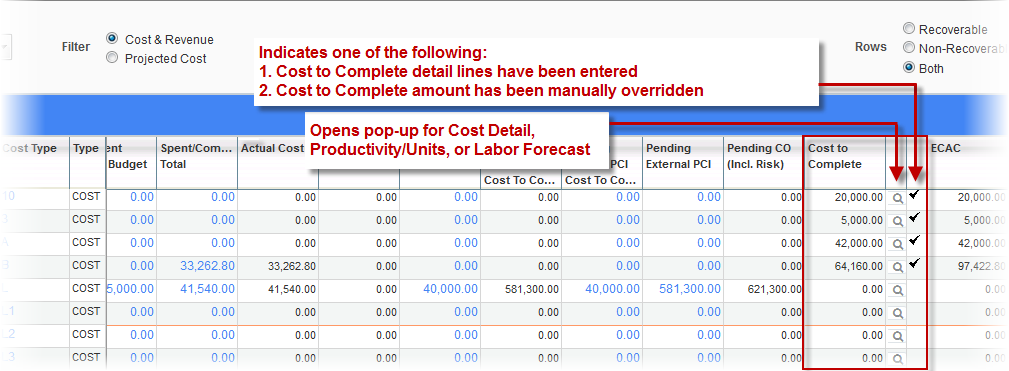Click the Pending External PCI column header
The height and width of the screenshot is (371, 1009).
[x=682, y=162]
